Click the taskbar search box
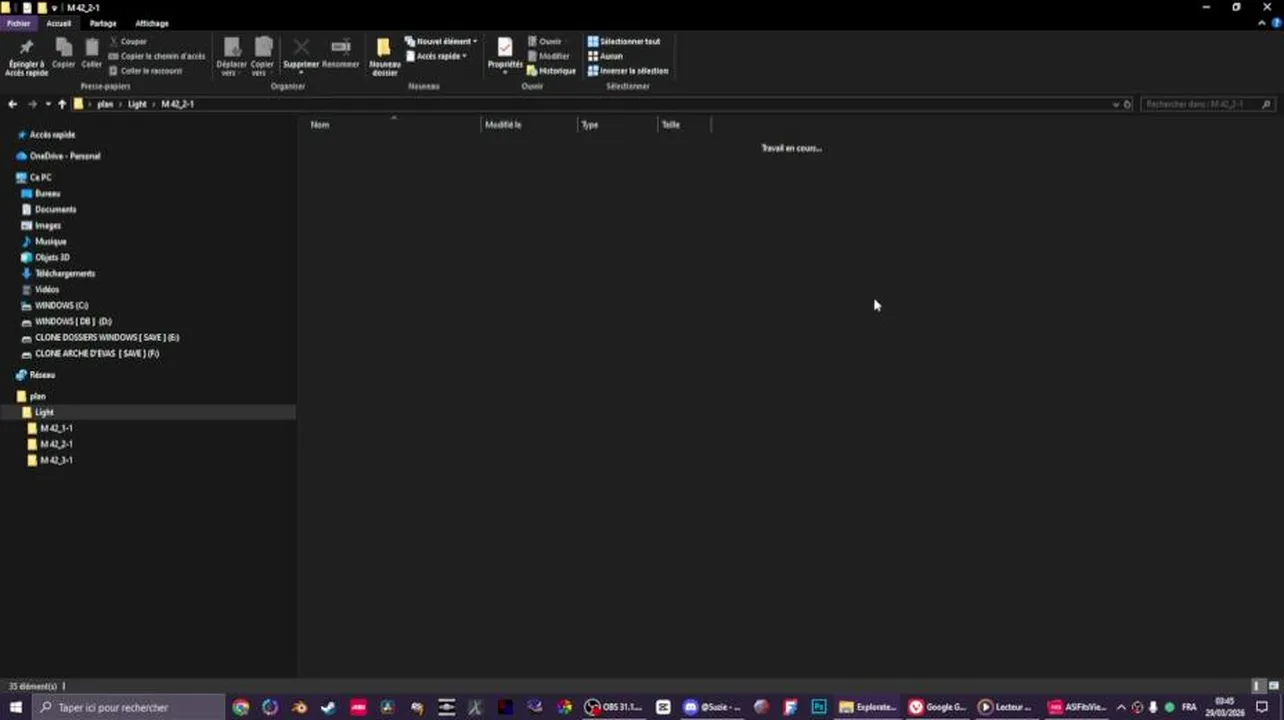The width and height of the screenshot is (1284, 720). (x=128, y=707)
